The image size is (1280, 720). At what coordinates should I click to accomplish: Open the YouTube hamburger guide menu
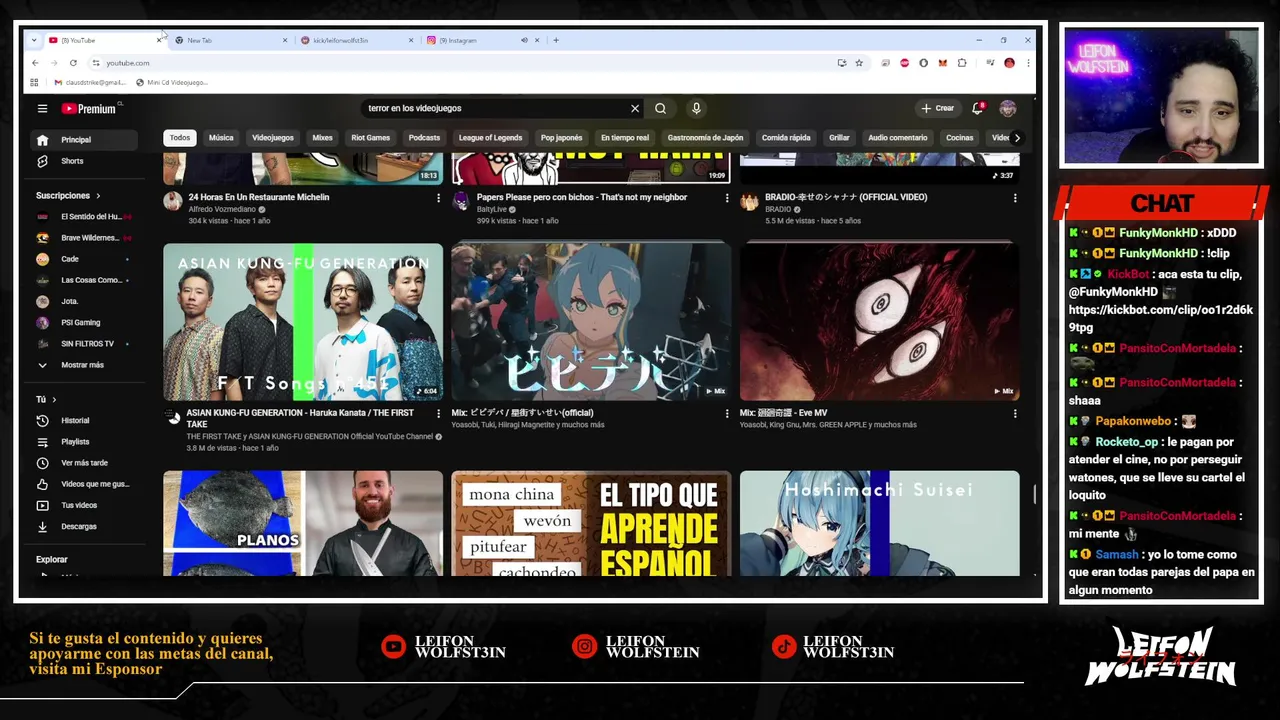click(x=42, y=108)
